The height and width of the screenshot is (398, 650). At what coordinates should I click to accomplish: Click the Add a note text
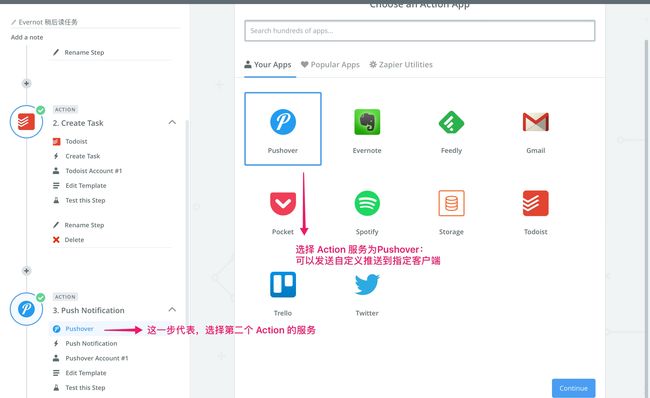tap(27, 37)
